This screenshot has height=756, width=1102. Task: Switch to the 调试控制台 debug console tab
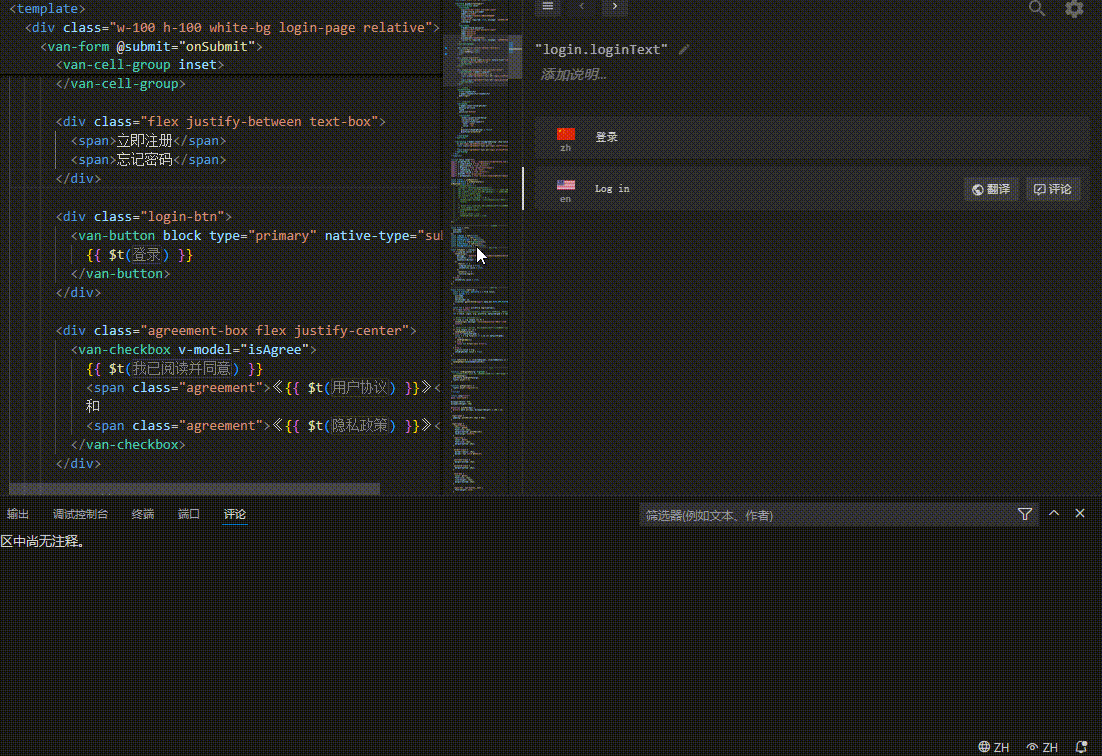click(80, 514)
